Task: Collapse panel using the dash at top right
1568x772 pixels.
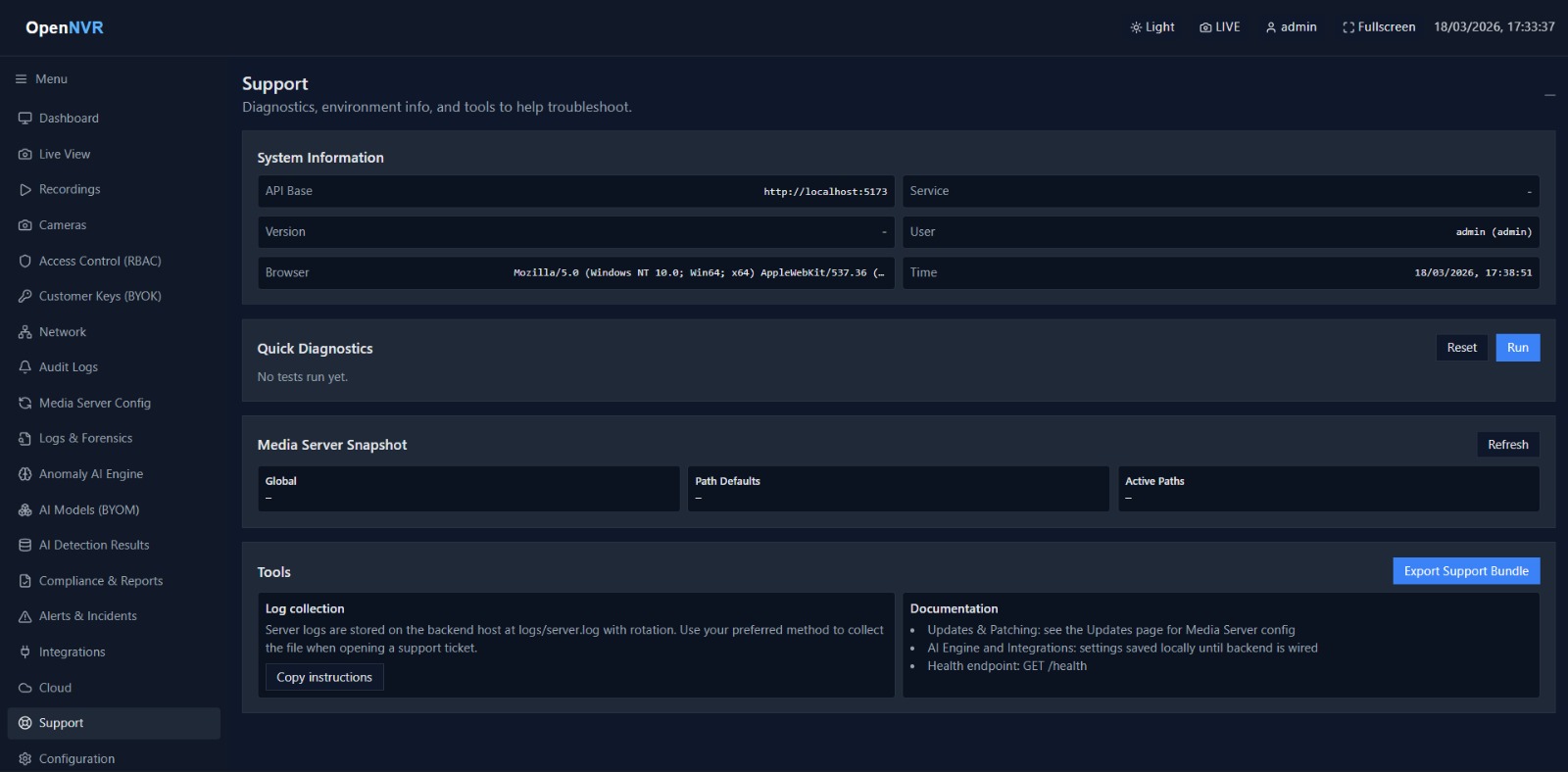Action: (x=1549, y=95)
